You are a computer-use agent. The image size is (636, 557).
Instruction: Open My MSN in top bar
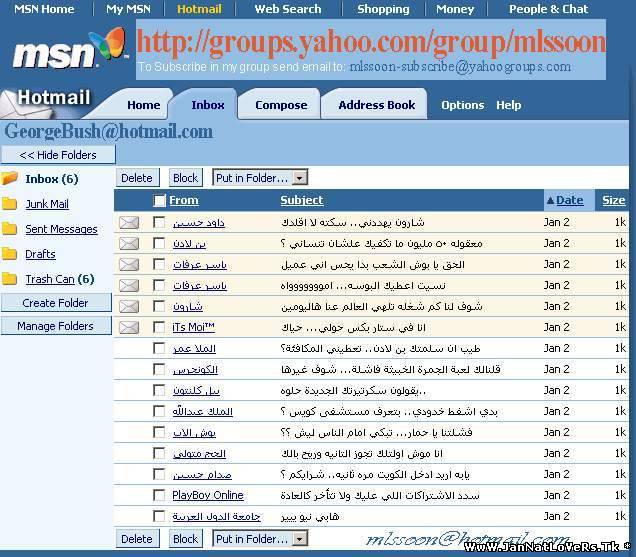(128, 9)
